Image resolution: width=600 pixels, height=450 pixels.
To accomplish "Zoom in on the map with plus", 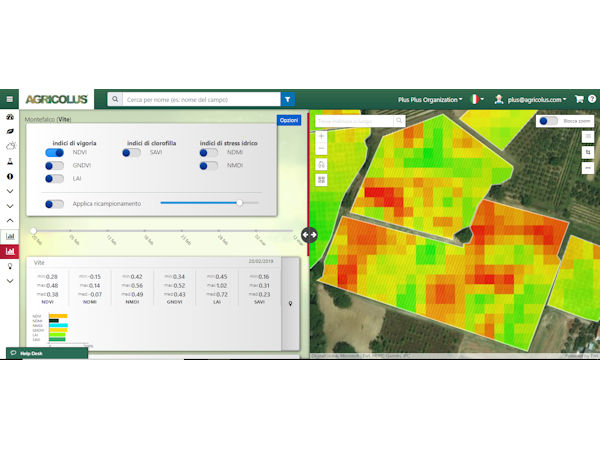I will tap(321, 136).
